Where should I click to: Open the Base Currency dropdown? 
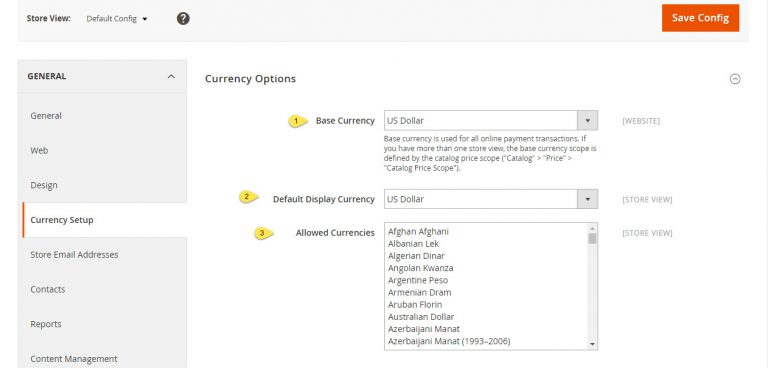[x=491, y=121]
